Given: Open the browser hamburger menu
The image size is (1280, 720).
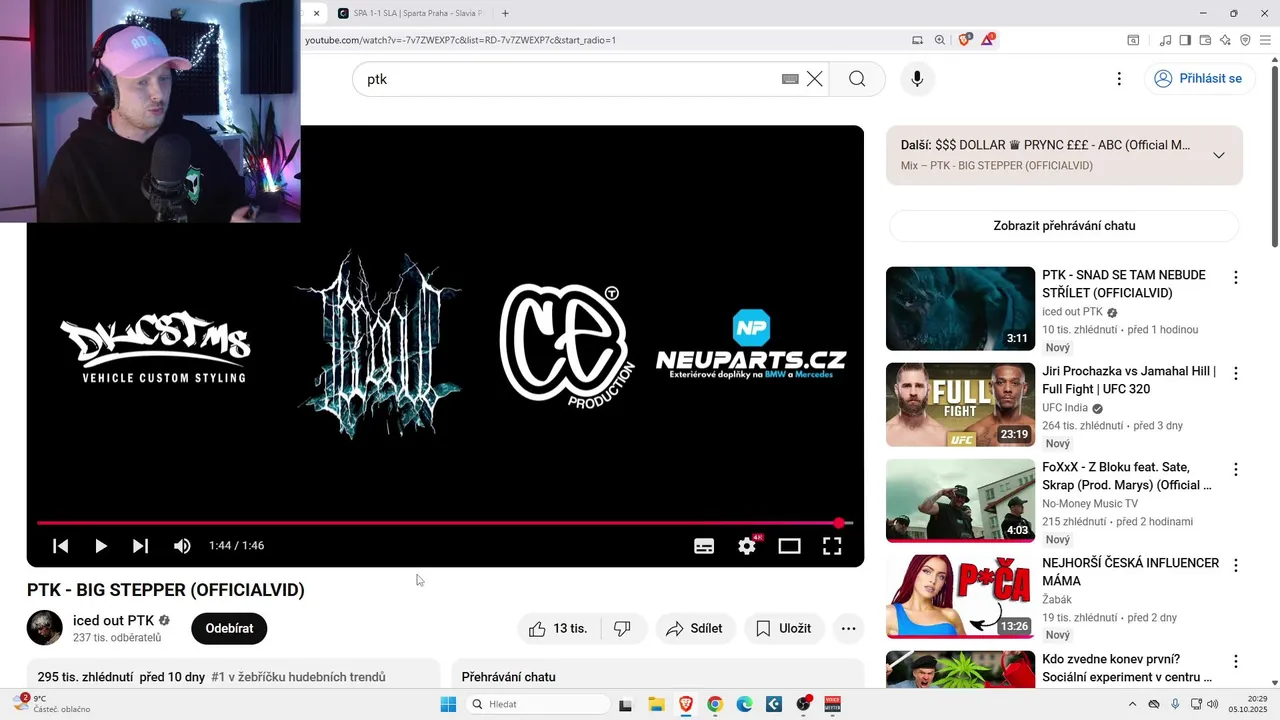Looking at the screenshot, I should [1265, 40].
